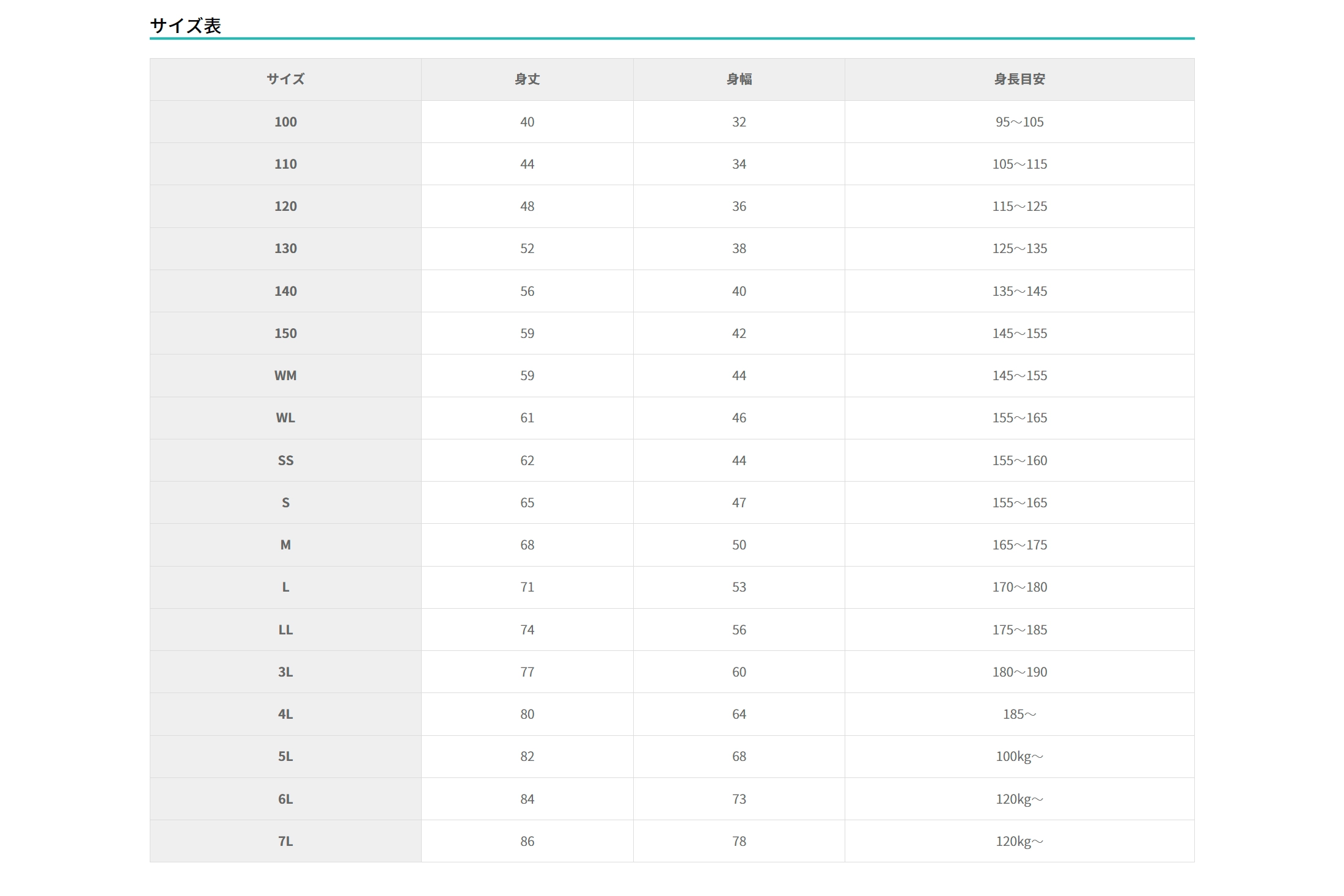The width and height of the screenshot is (1344, 896).
Task: Click height guide 115～125
Action: coord(1019,206)
